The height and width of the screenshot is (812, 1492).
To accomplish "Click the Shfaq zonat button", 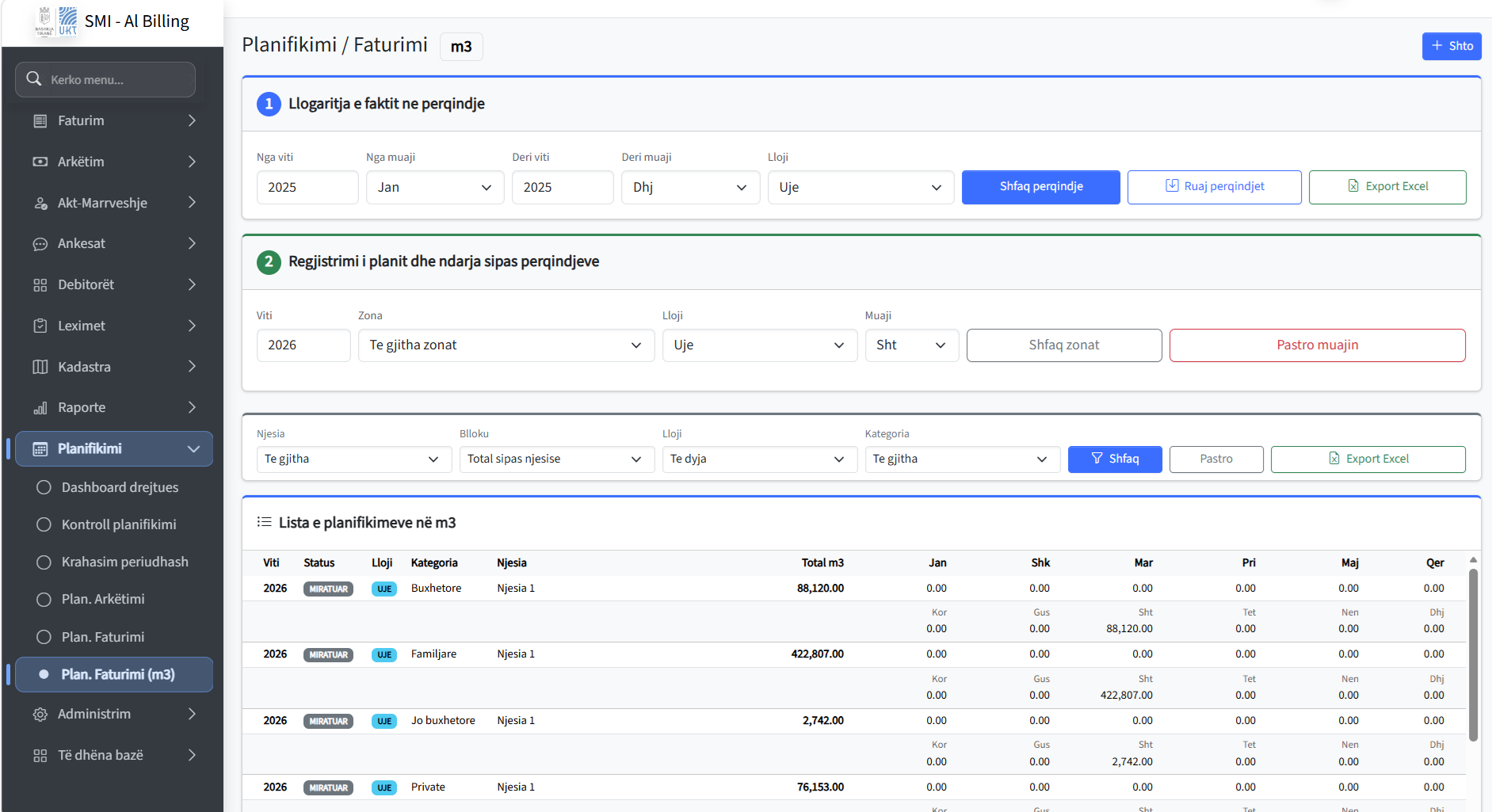I will 1064,345.
